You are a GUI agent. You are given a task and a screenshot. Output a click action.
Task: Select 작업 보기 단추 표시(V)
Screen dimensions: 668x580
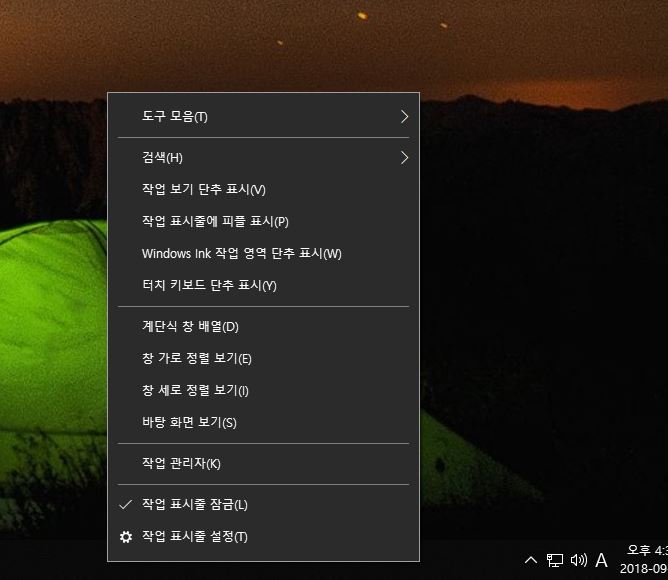[x=263, y=189]
